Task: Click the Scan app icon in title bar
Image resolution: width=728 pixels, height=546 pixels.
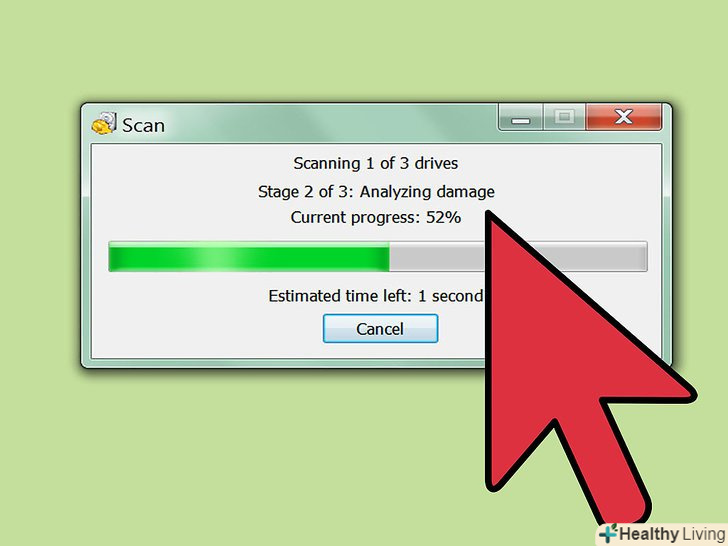Action: tap(104, 124)
